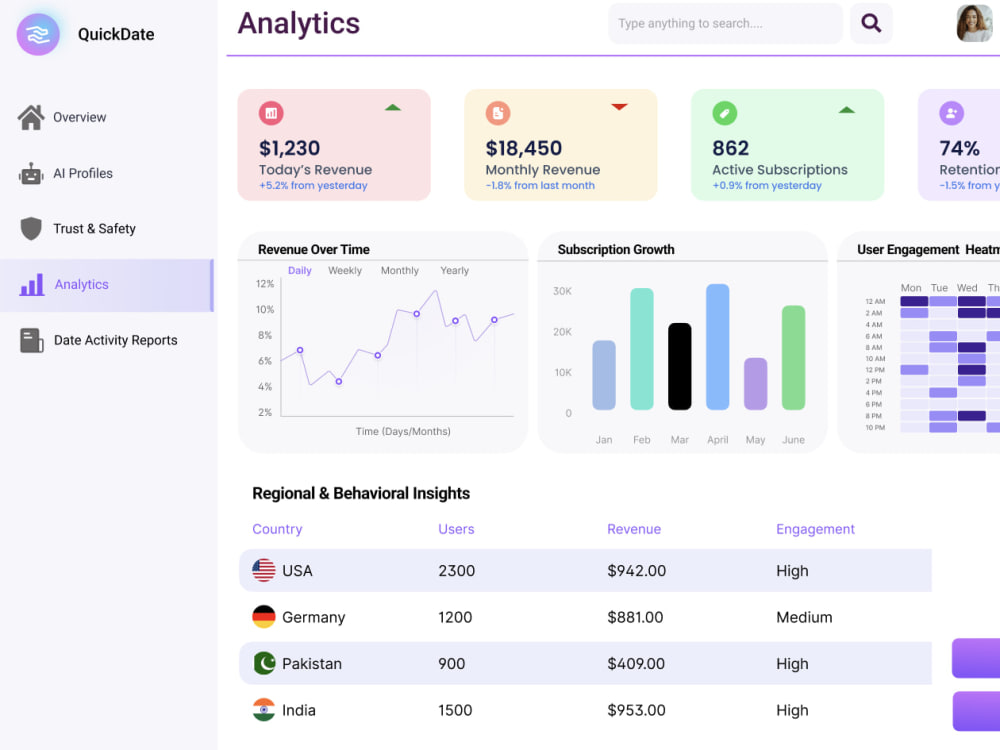Click the $1,230 Today's Revenue value
This screenshot has width=1000, height=750.
[x=290, y=148]
